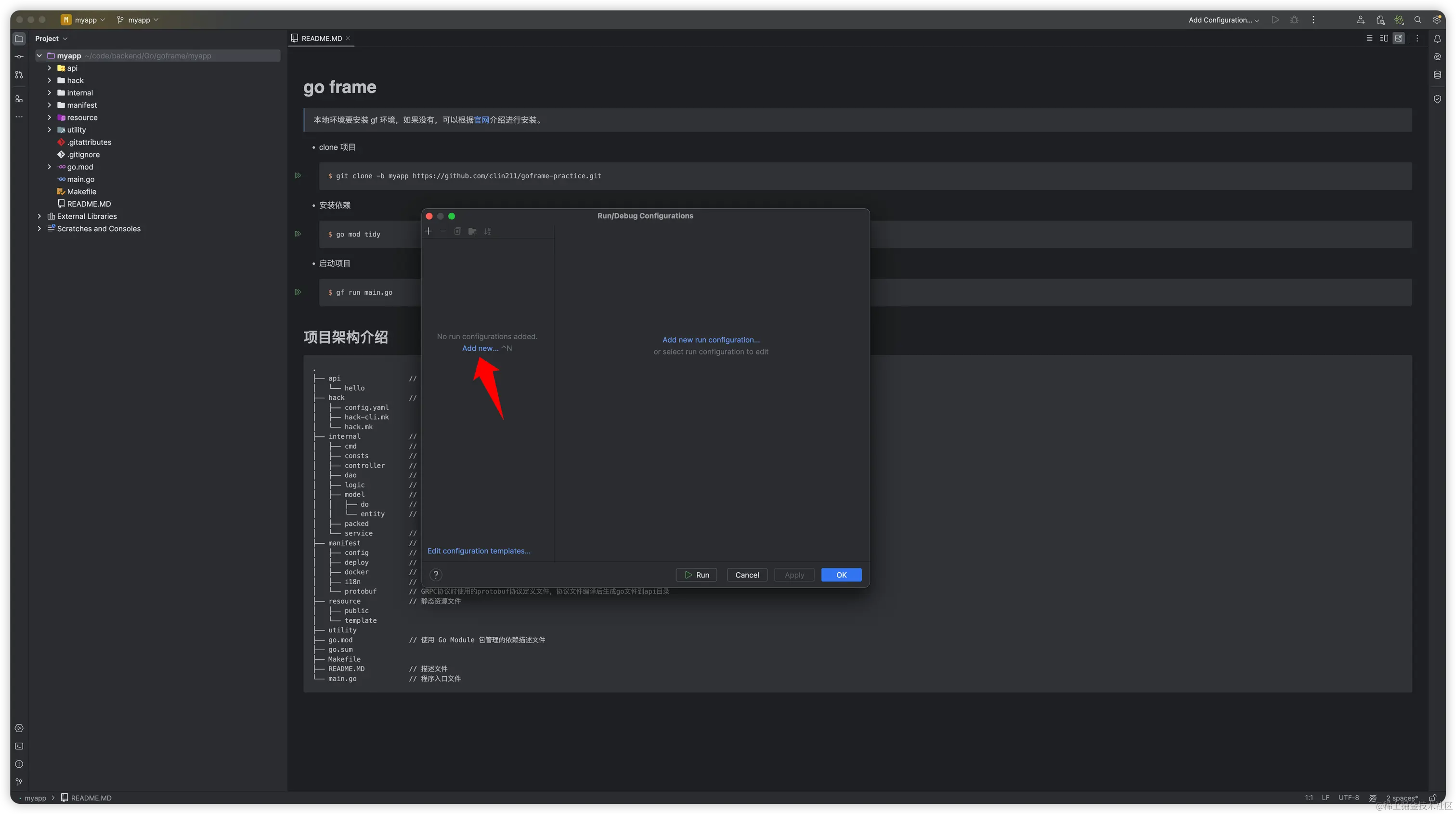Switch to Editor only view mode
Screen dimensions: 1456x814
(x=1369, y=39)
